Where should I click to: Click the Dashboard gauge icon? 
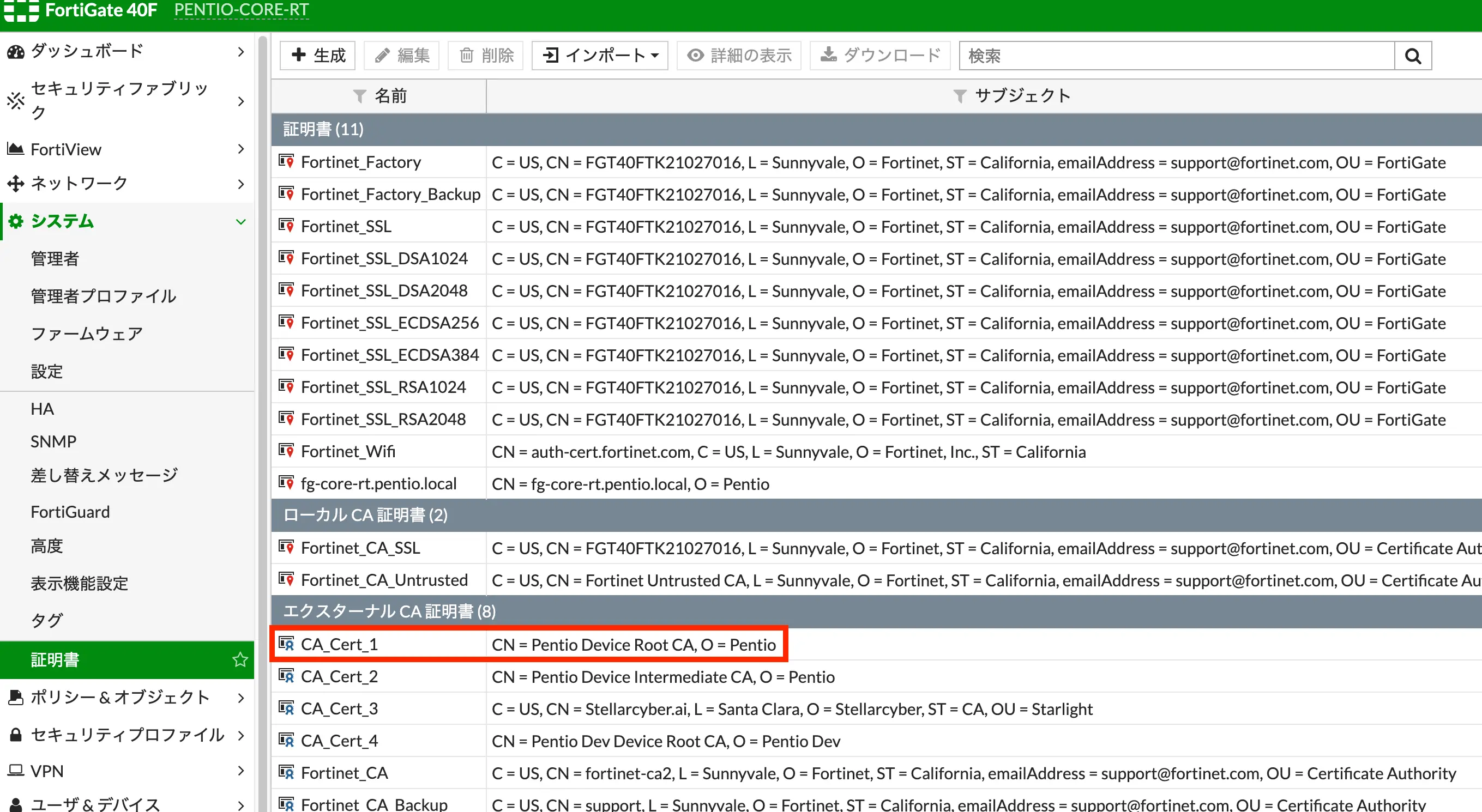[15, 52]
